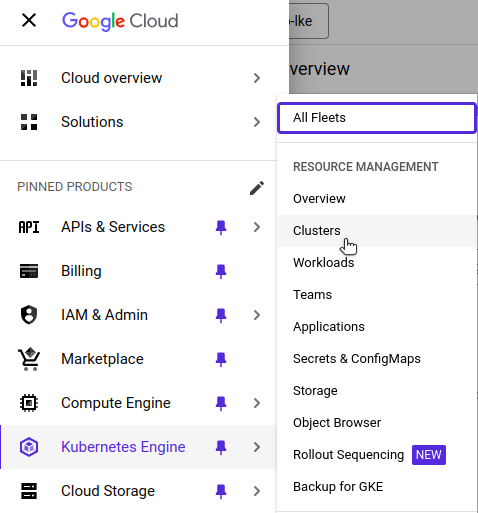Expand Cloud Storage submenu chevron
The height and width of the screenshot is (513, 478).
click(x=257, y=491)
